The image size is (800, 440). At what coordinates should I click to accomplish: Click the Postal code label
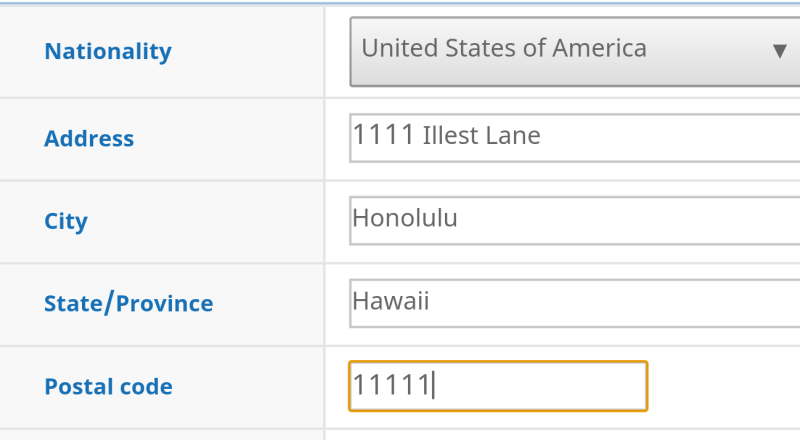pos(108,386)
